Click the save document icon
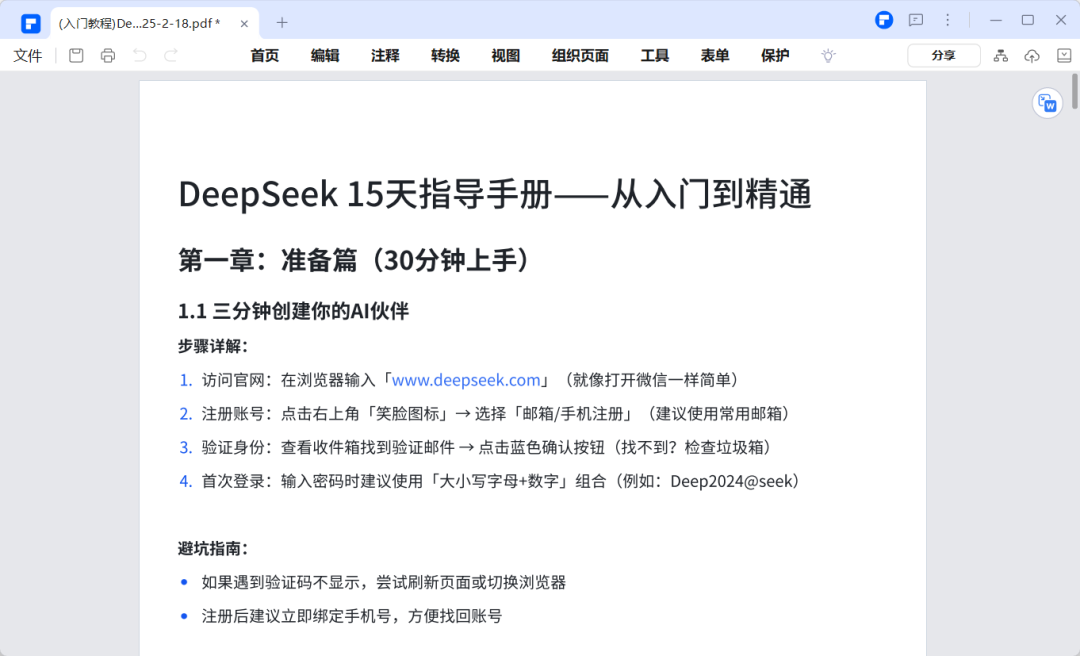The image size is (1080, 656). tap(76, 56)
